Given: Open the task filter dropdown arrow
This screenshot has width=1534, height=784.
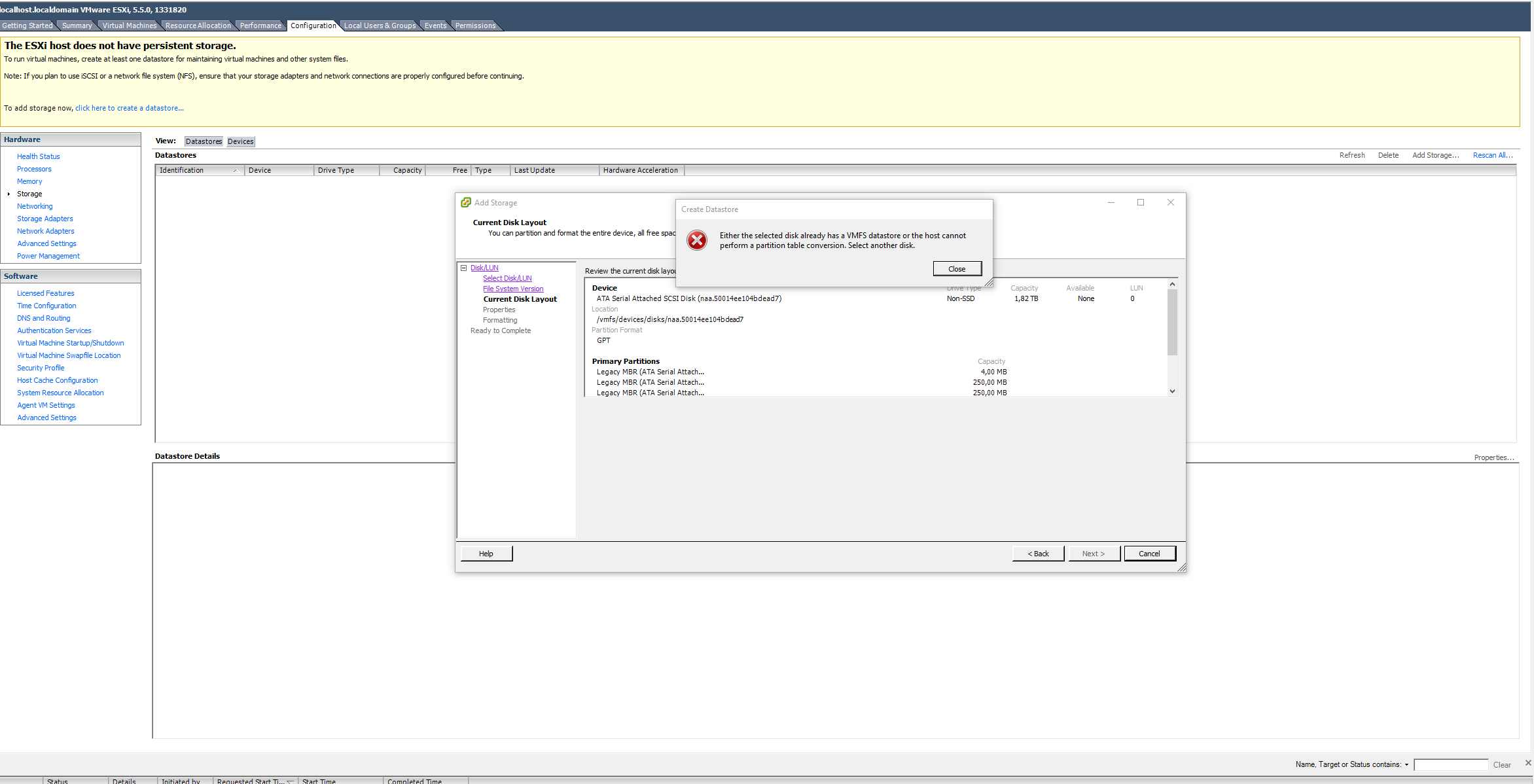Looking at the screenshot, I should (x=1406, y=764).
